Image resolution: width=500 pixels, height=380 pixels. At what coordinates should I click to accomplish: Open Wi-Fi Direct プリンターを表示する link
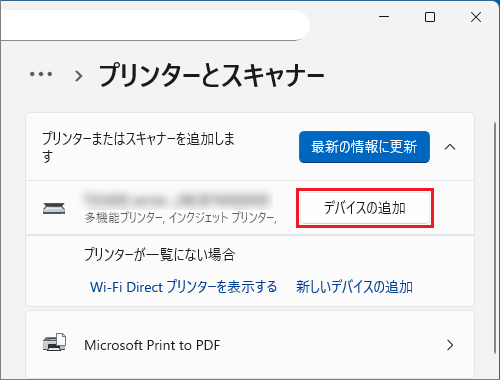tap(184, 287)
